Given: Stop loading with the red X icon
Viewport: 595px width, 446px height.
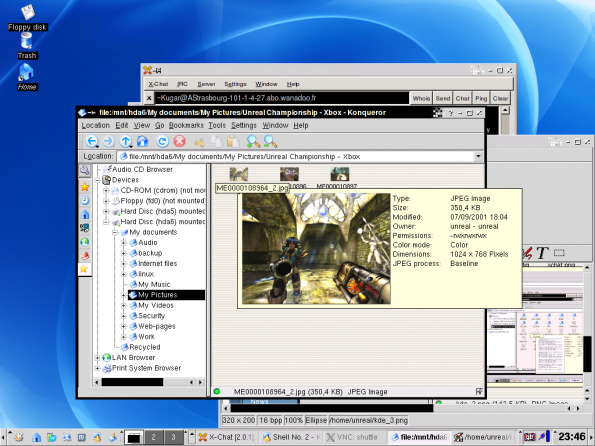Looking at the screenshot, I should [x=179, y=141].
